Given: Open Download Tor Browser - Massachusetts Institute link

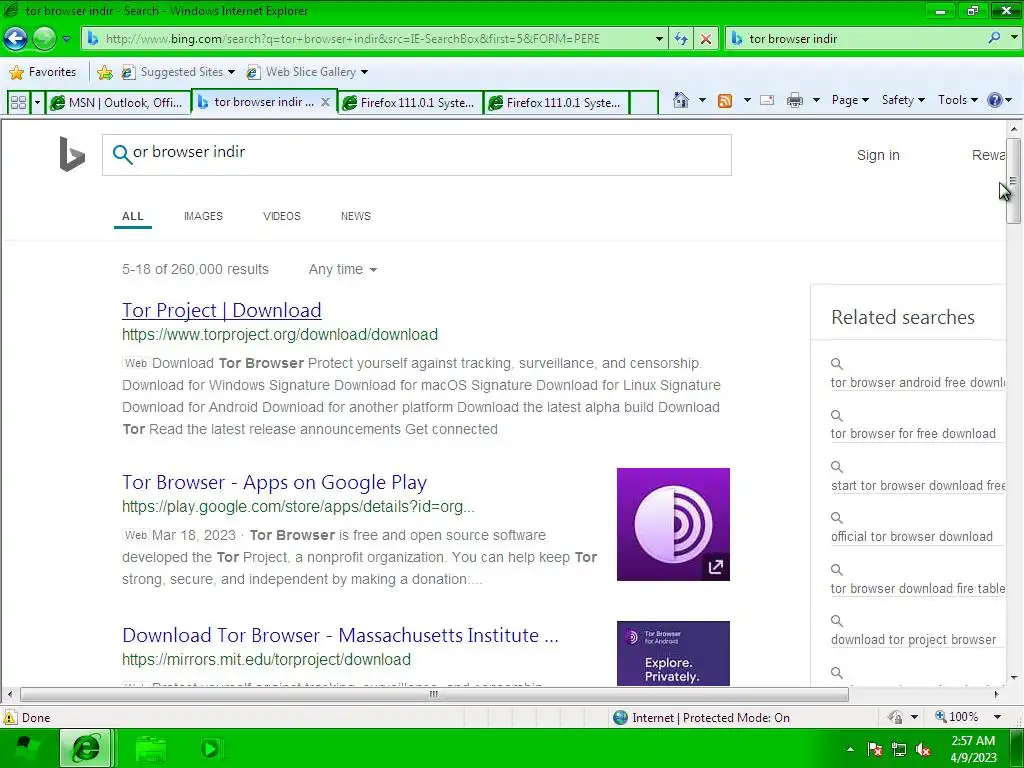Looking at the screenshot, I should [340, 635].
